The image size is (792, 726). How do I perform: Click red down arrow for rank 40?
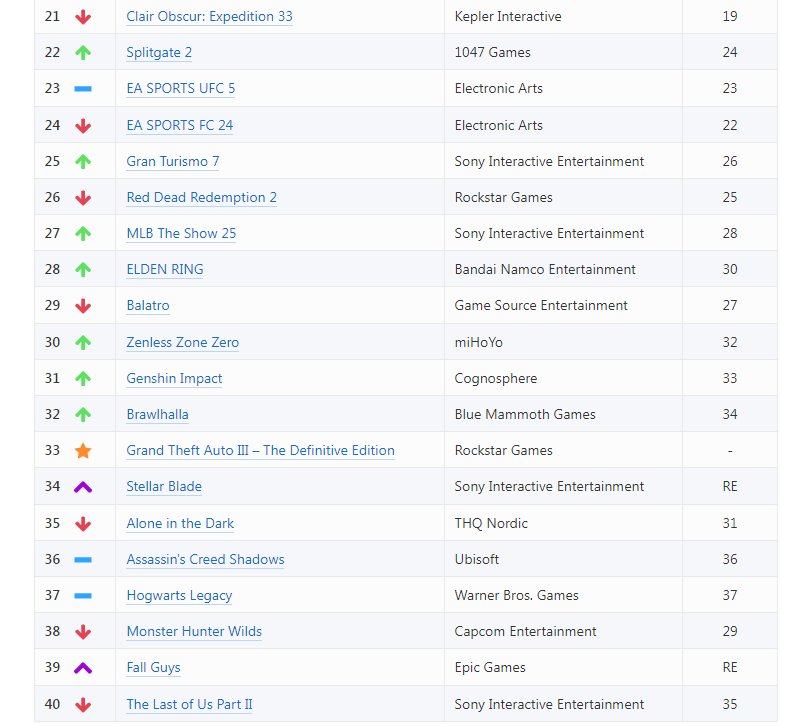[x=83, y=705]
